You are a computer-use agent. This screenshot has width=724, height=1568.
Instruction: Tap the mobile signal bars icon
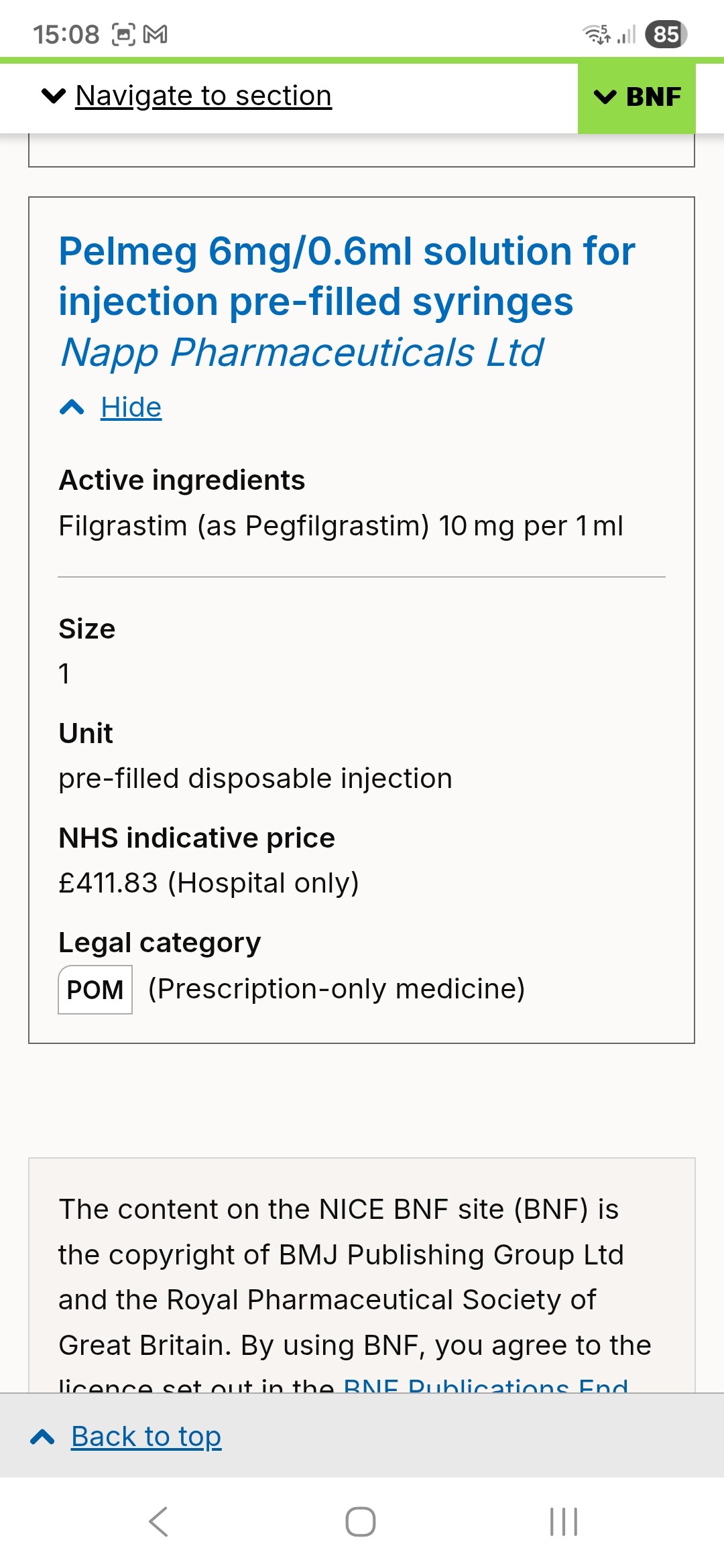pyautogui.click(x=627, y=34)
